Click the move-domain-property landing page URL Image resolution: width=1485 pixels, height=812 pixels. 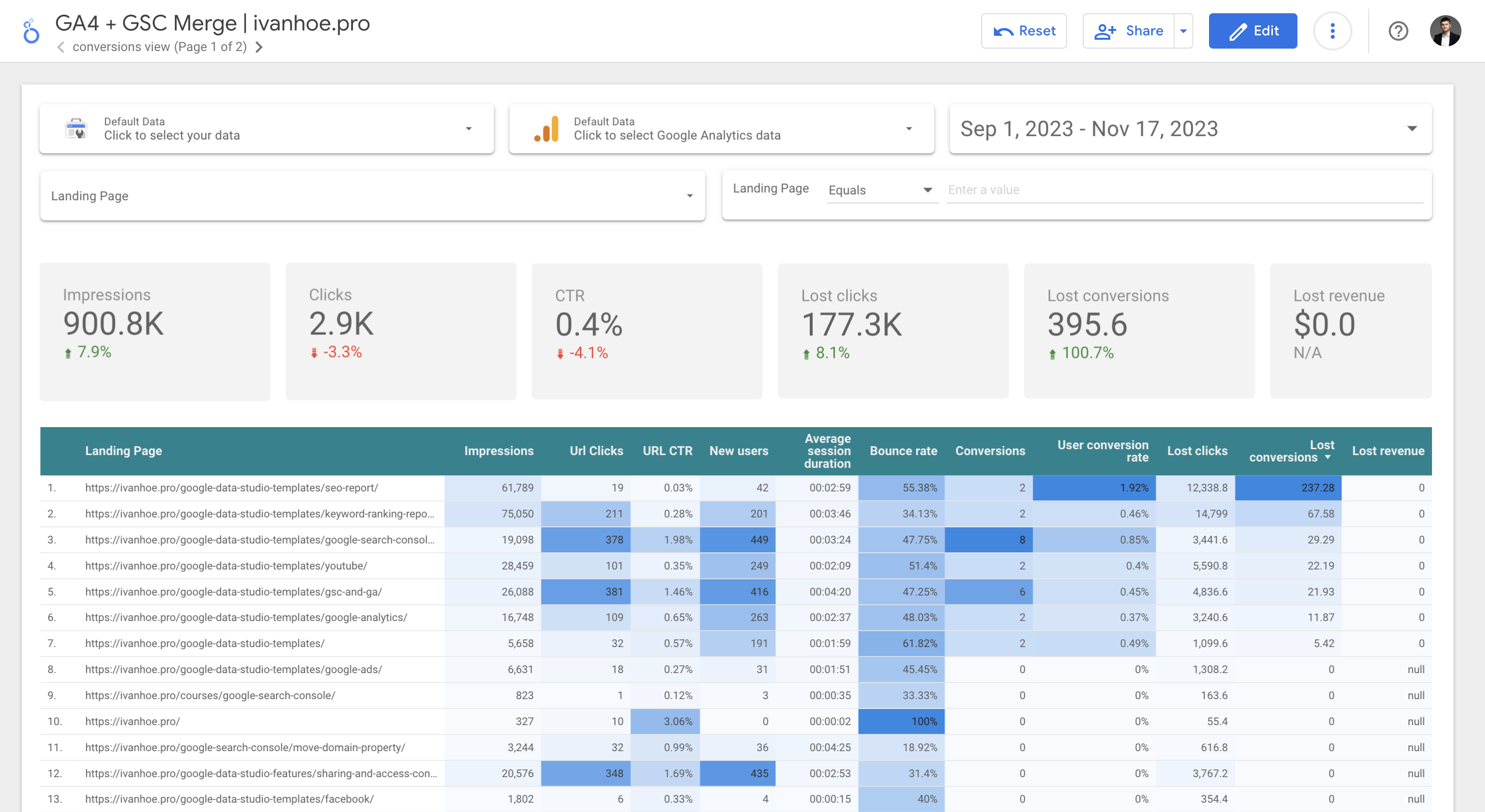pos(245,748)
